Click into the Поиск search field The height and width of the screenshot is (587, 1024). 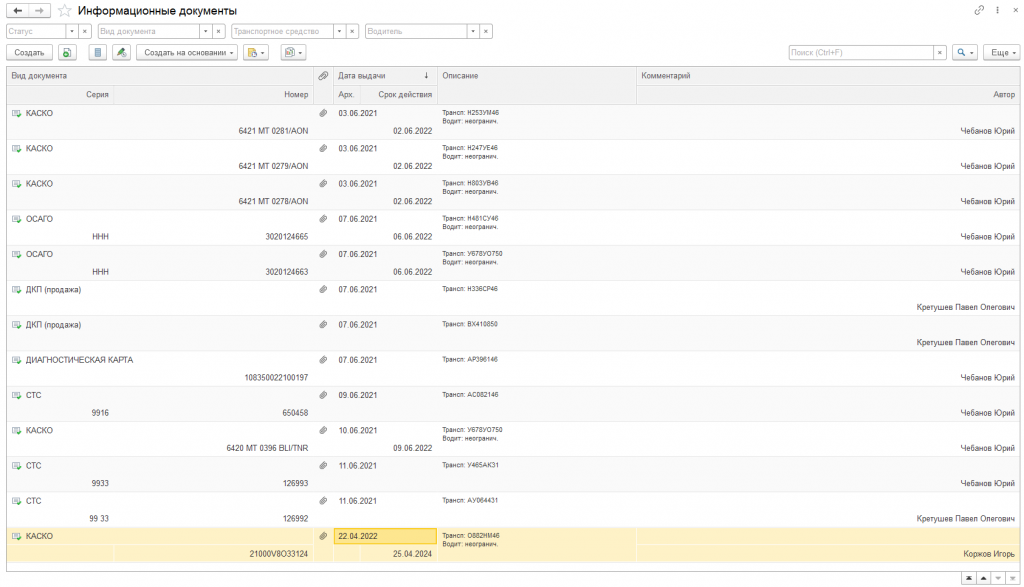pos(860,52)
